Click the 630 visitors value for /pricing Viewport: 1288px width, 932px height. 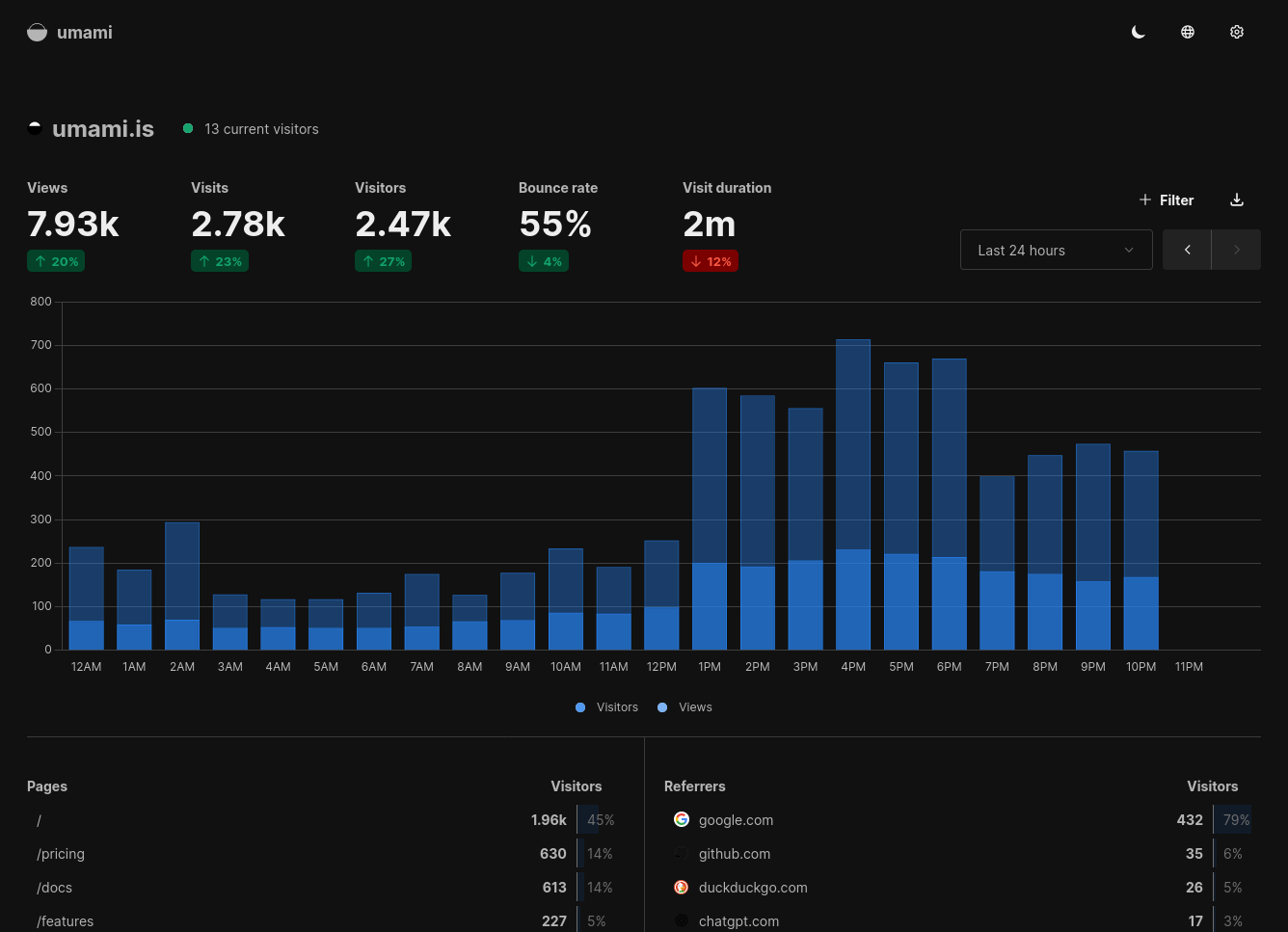coord(553,854)
